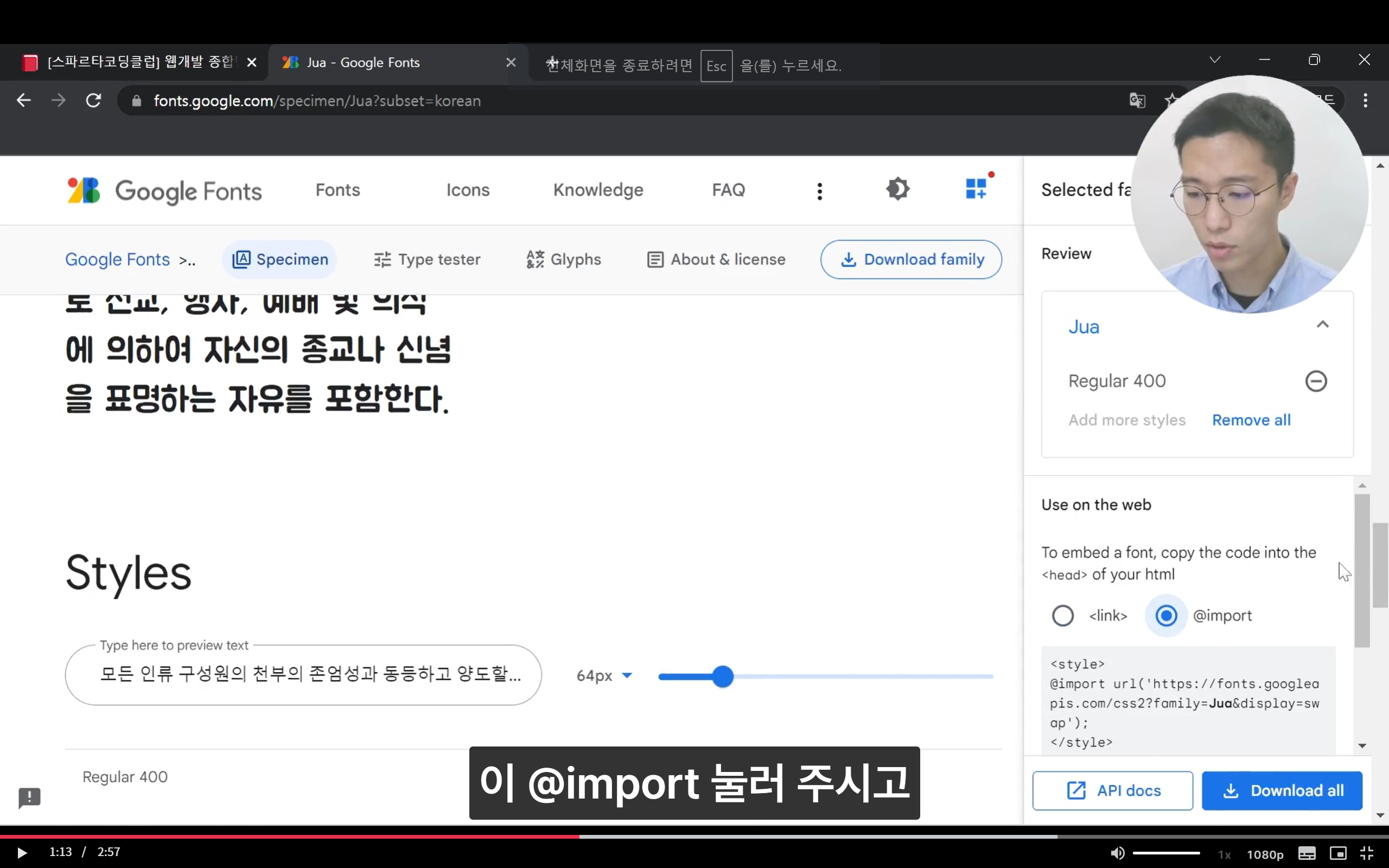Open the tab search chevron in title bar
Image resolution: width=1389 pixels, height=868 pixels.
1215,60
